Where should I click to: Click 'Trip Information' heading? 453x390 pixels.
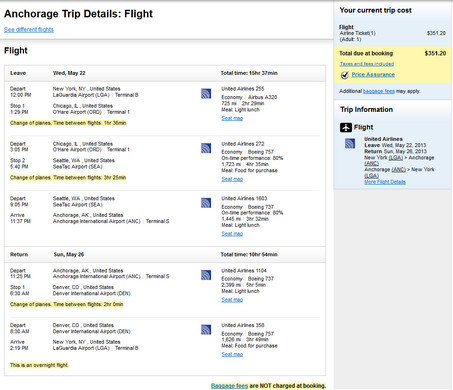(x=366, y=109)
